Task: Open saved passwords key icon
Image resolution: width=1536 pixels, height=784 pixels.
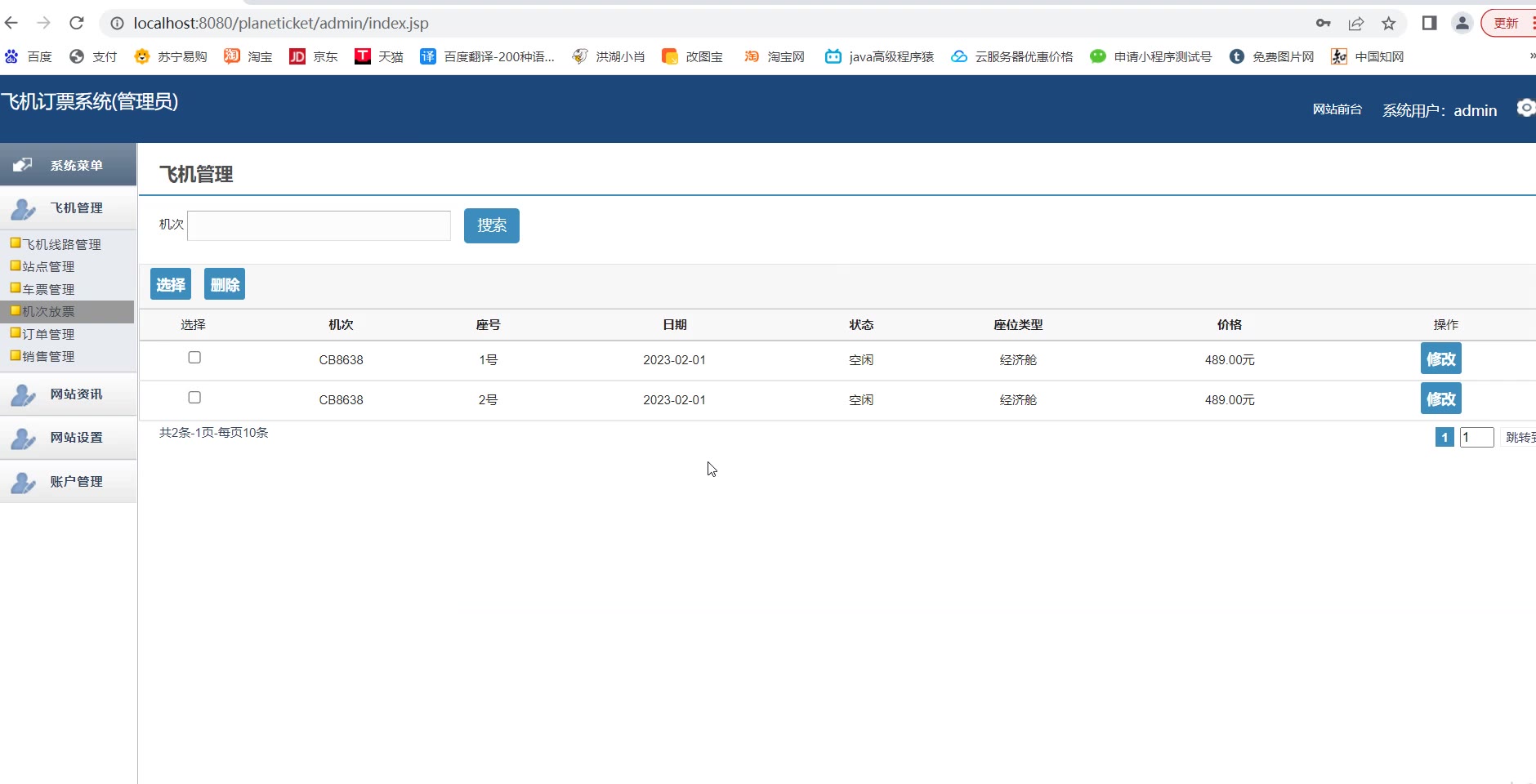Action: point(1324,23)
